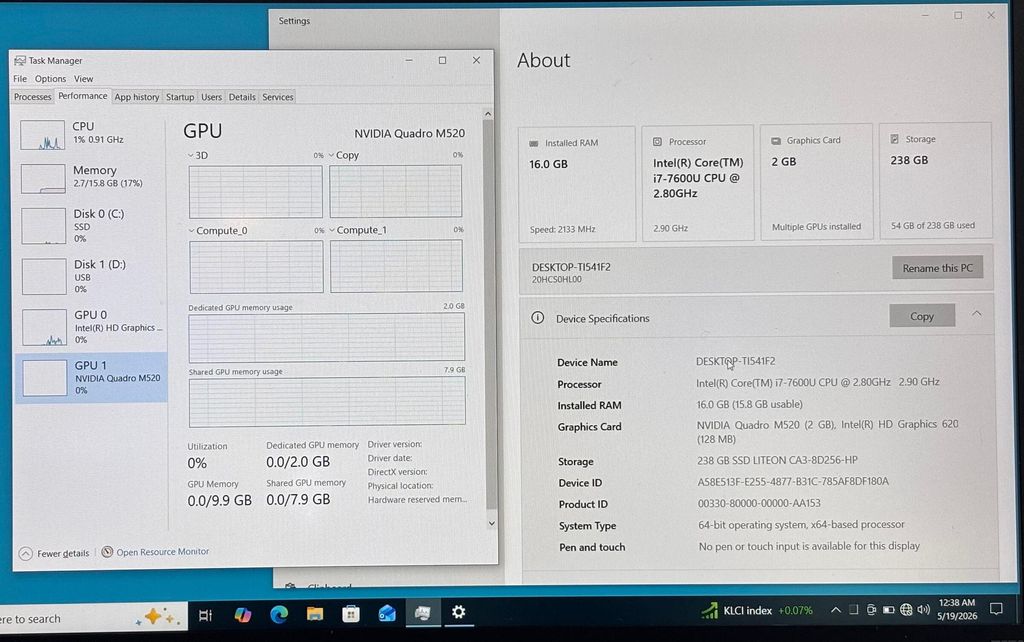Open Resource Monitor link
The image size is (1024, 642).
point(155,552)
